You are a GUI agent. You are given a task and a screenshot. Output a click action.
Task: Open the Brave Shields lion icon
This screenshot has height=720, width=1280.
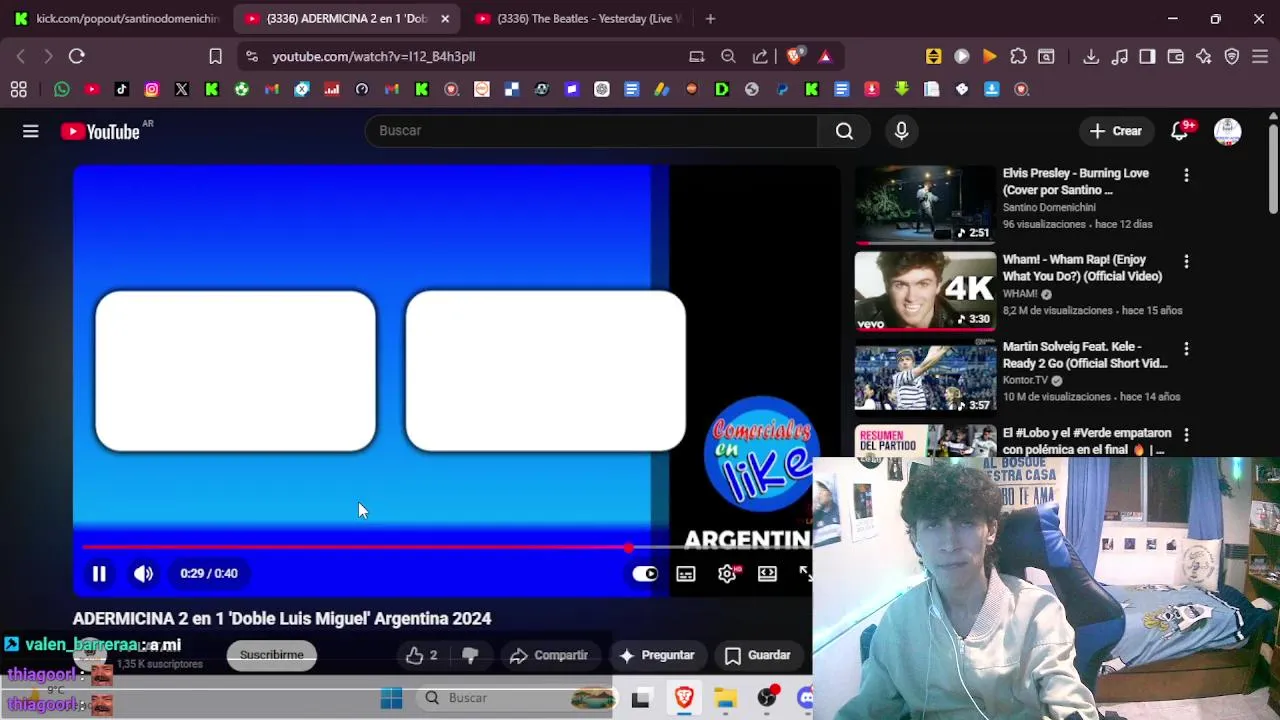pyautogui.click(x=794, y=56)
